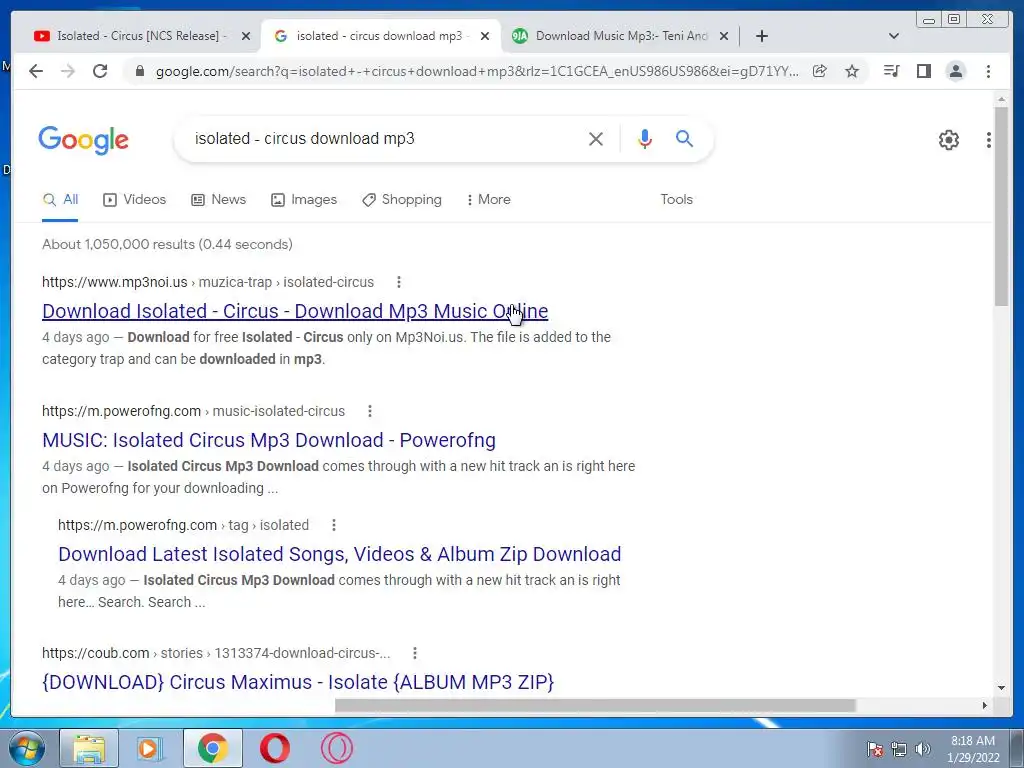
Task: Share this page from address bar
Action: (820, 71)
